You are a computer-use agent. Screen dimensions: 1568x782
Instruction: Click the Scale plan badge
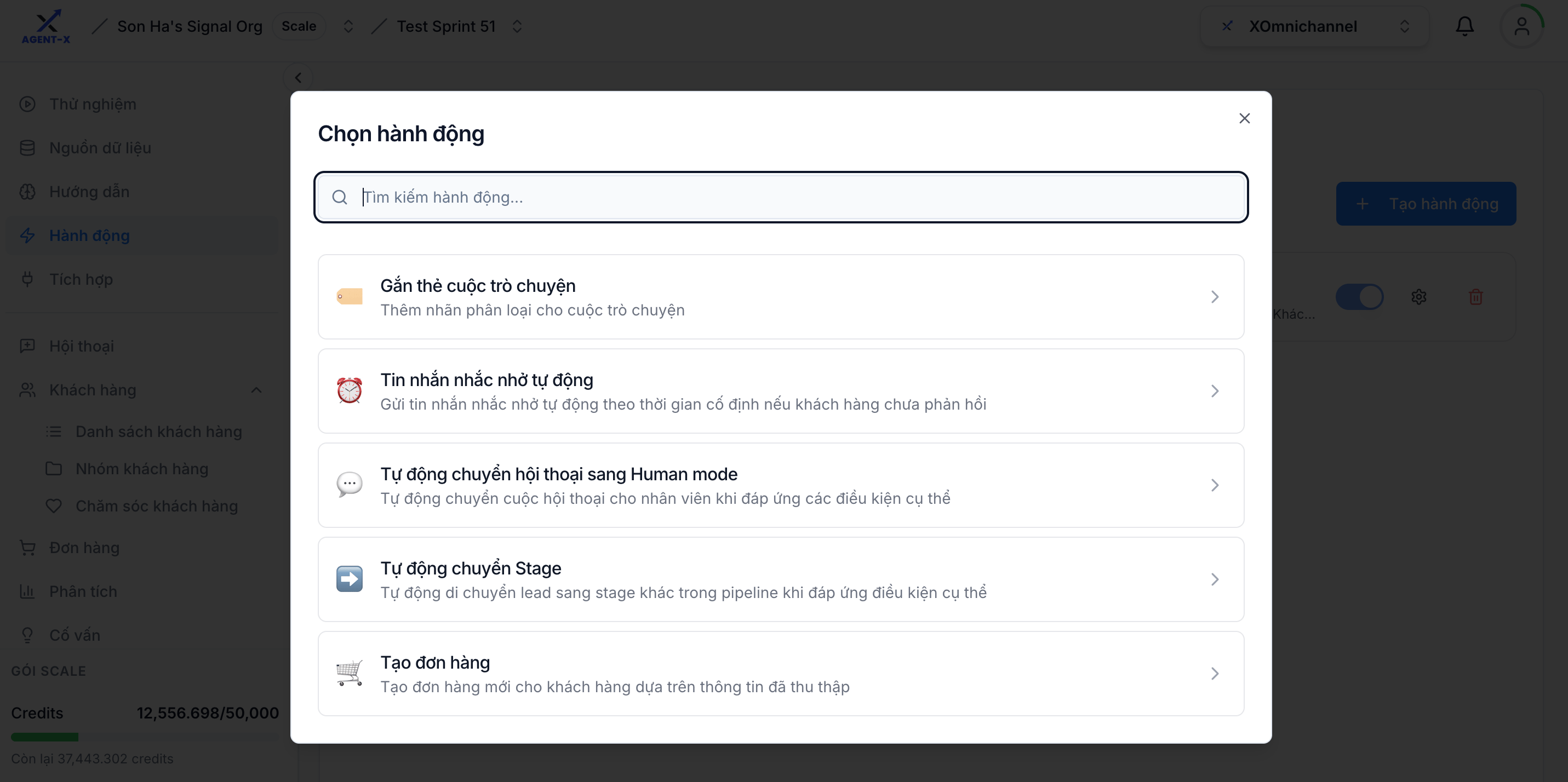tap(298, 26)
